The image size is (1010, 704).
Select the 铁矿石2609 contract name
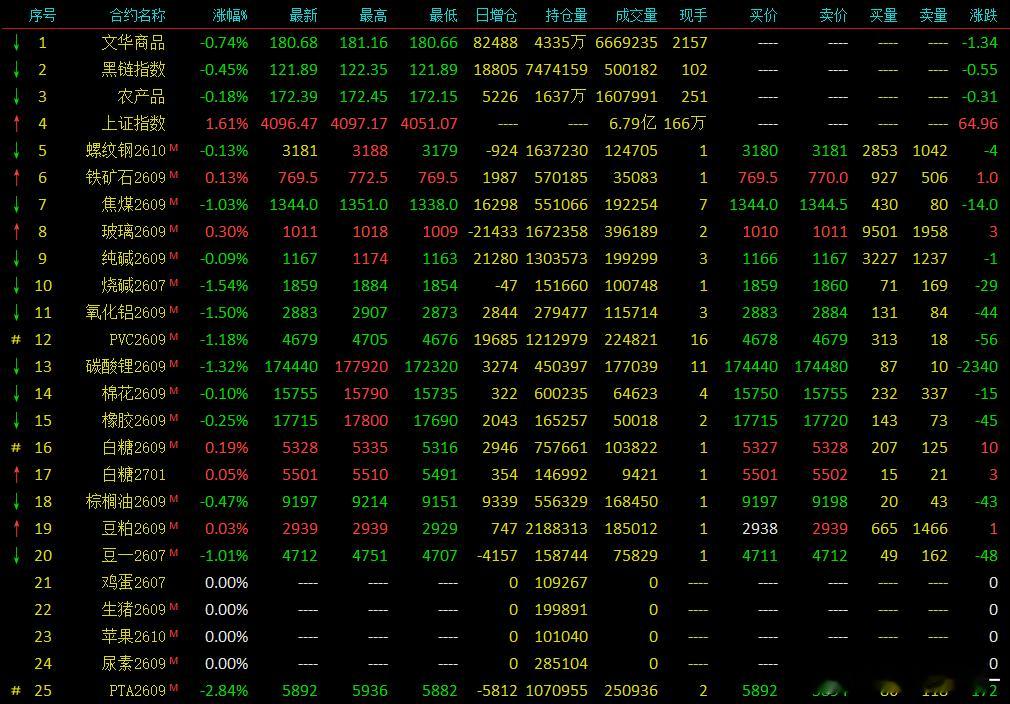tap(126, 178)
